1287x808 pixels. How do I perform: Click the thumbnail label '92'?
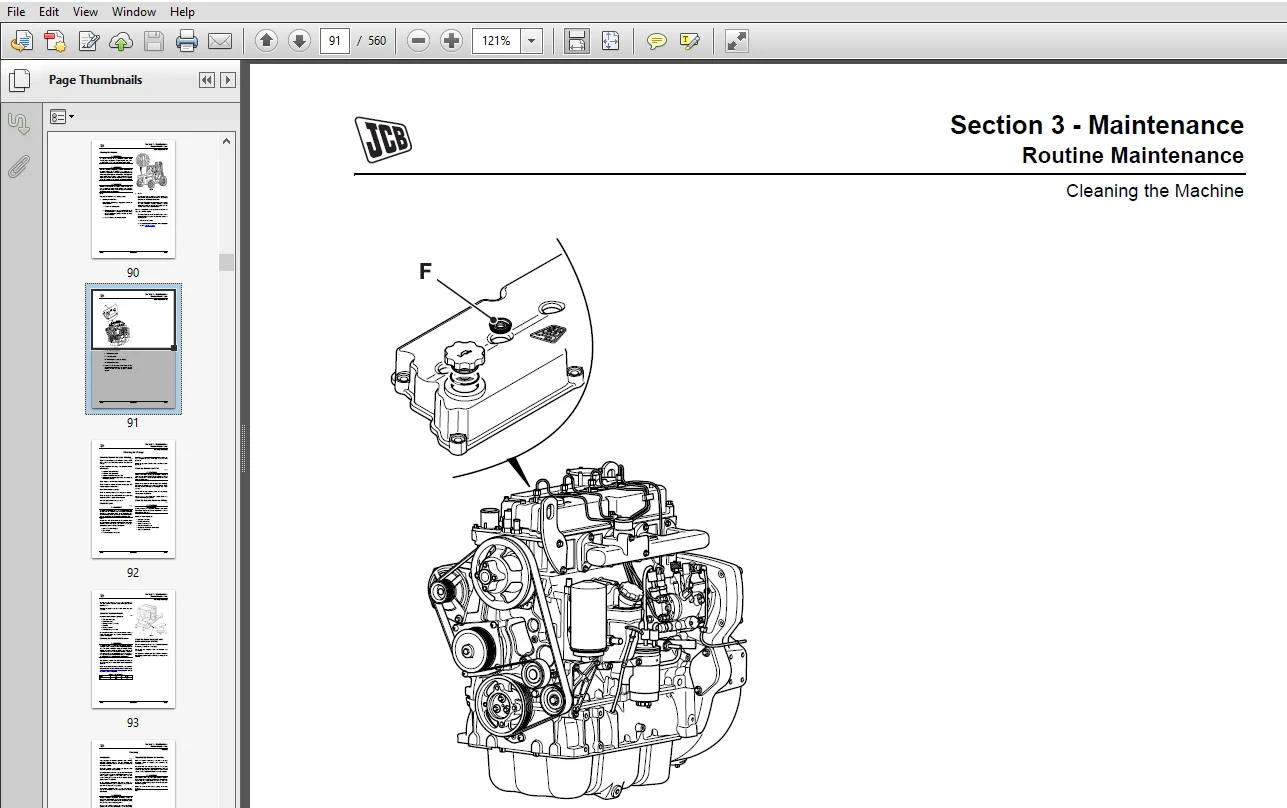(x=133, y=573)
